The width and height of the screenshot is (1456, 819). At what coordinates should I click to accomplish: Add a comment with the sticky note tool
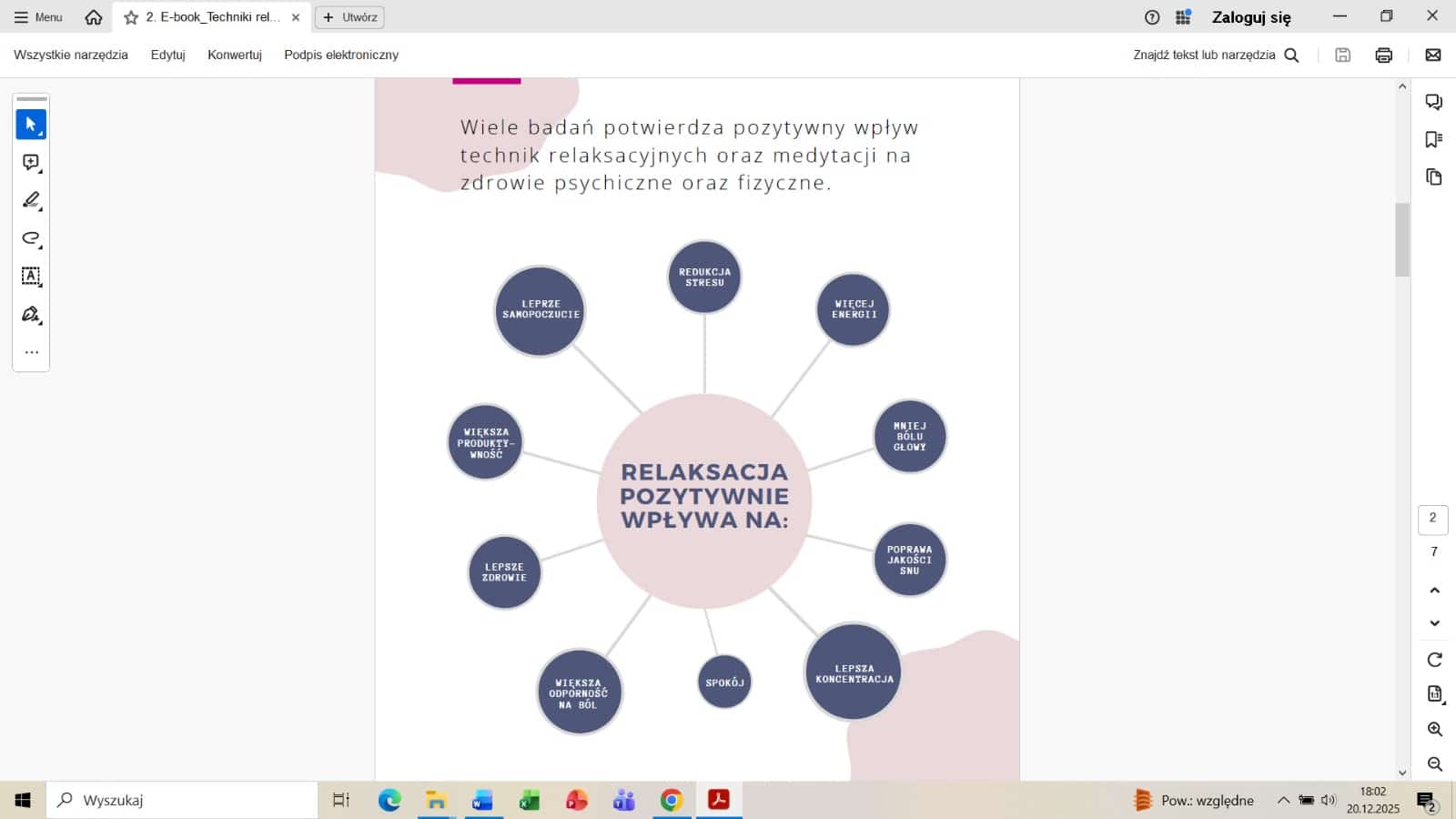31,163
